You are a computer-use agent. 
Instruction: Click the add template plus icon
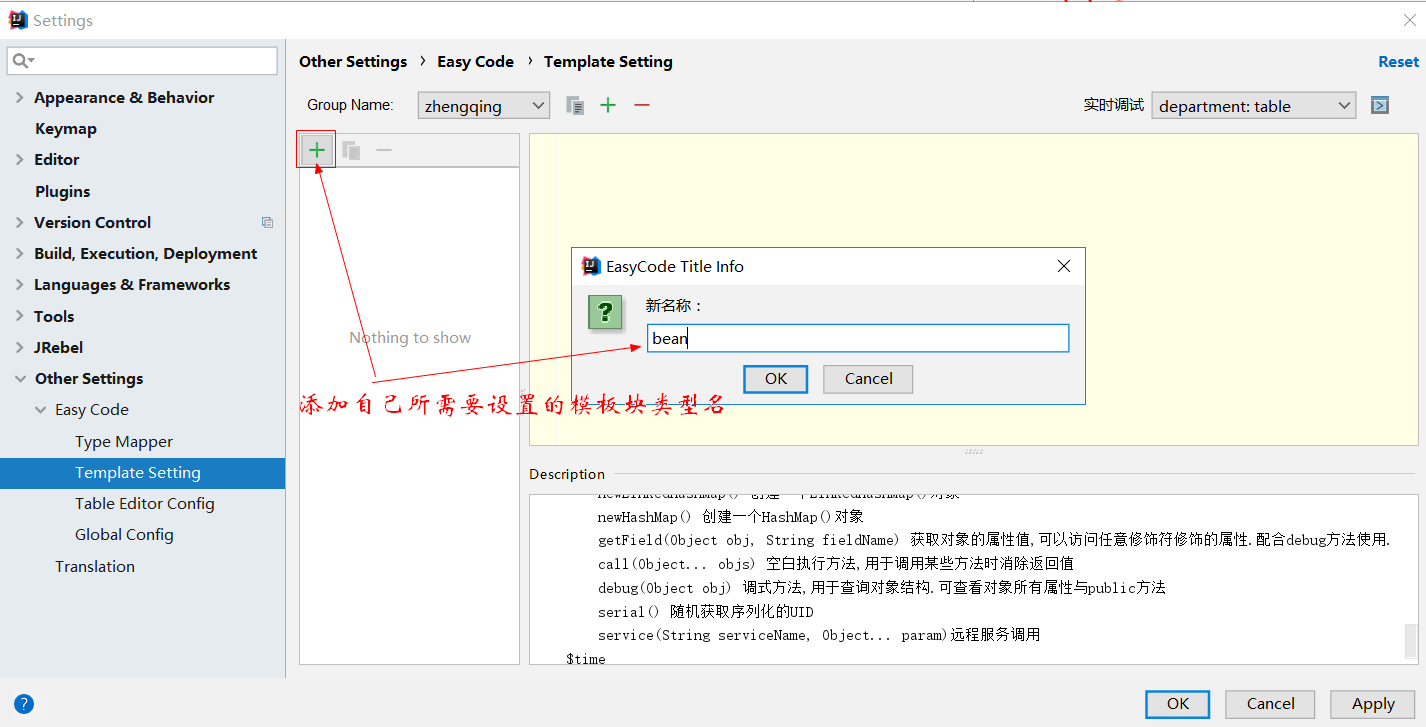point(317,150)
